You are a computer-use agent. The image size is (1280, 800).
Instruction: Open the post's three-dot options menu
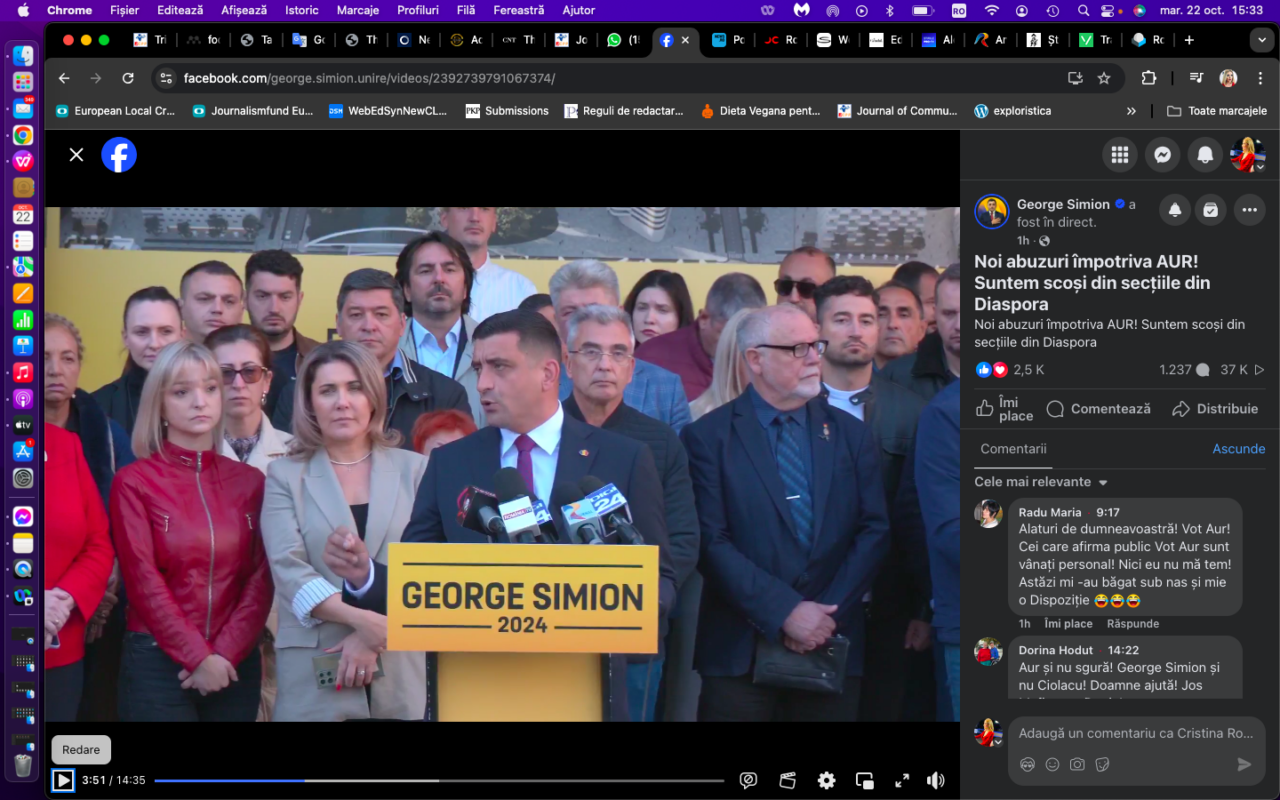pos(1250,210)
